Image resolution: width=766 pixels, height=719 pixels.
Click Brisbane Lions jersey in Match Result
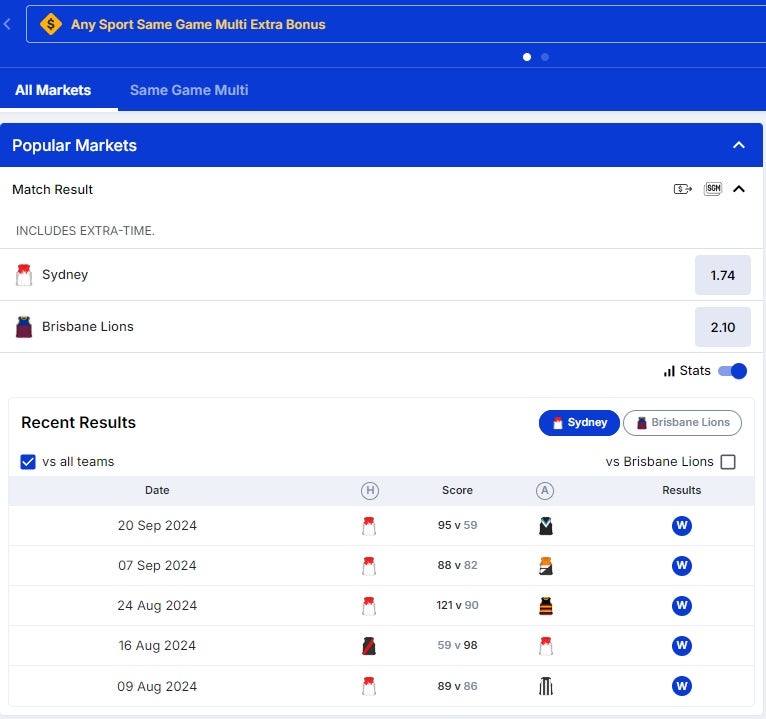click(24, 327)
